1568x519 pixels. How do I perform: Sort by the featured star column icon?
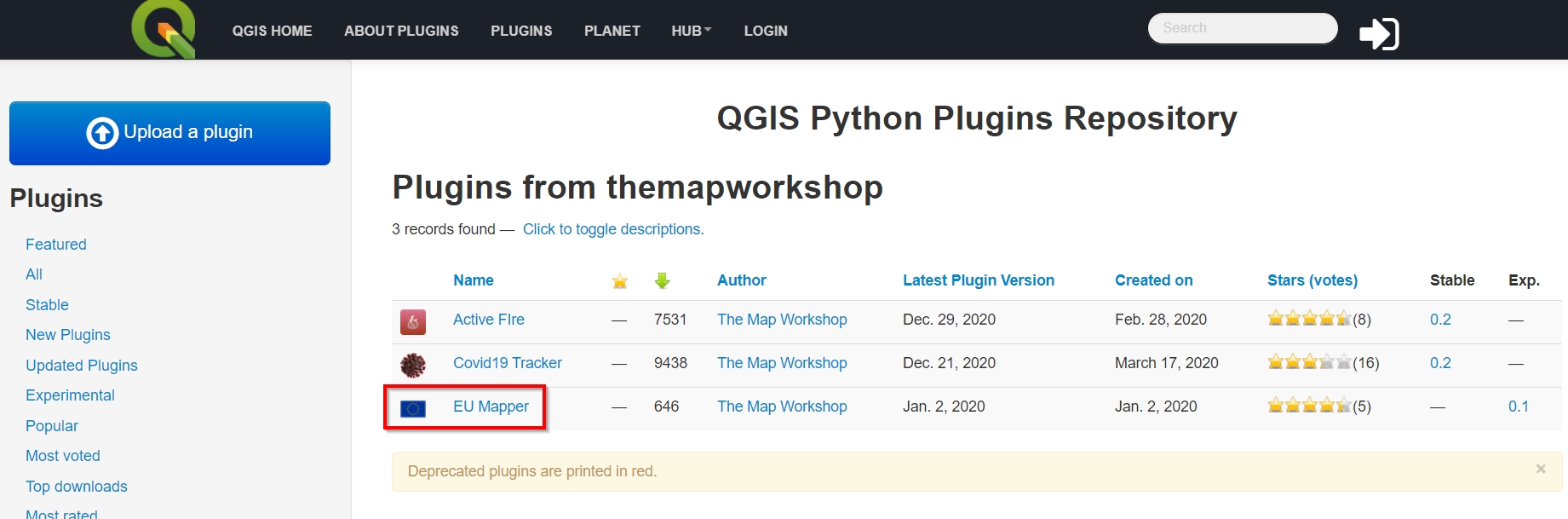(x=619, y=281)
